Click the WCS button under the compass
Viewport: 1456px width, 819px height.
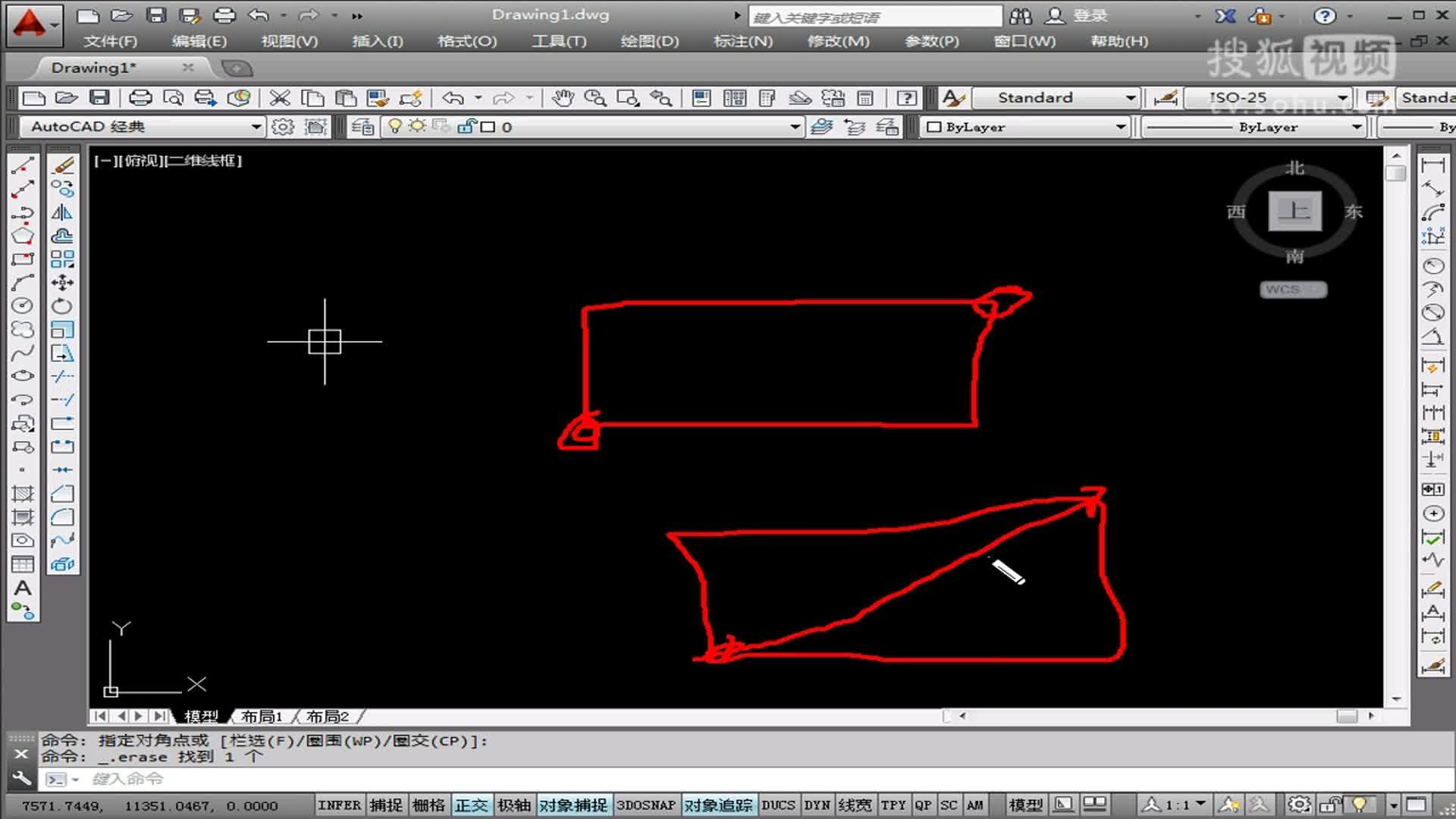pyautogui.click(x=1293, y=290)
